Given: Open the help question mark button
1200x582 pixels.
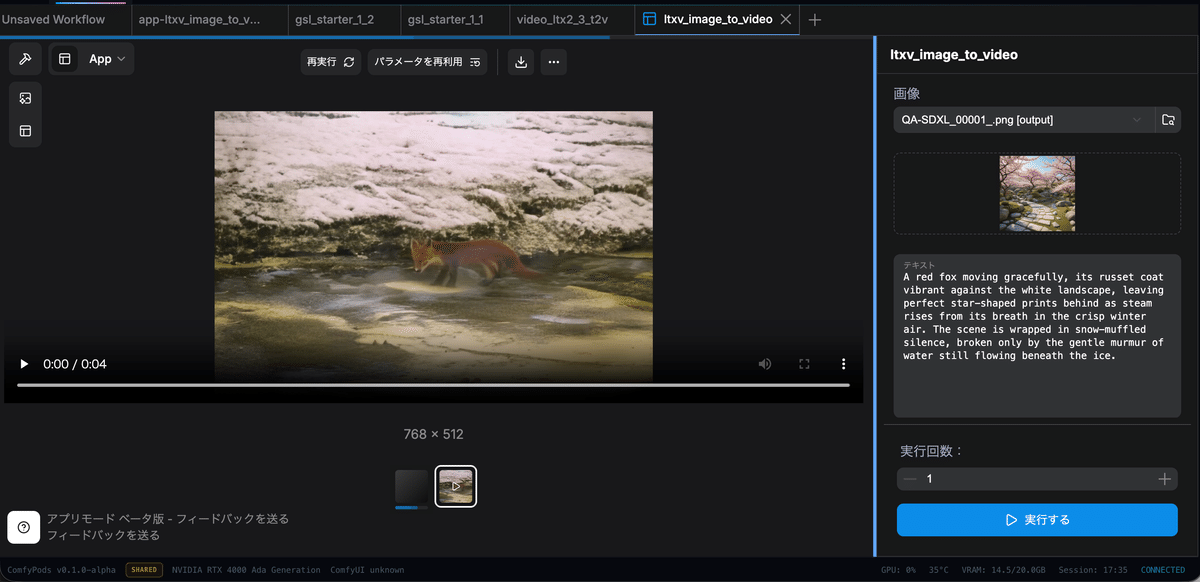Looking at the screenshot, I should [x=24, y=527].
